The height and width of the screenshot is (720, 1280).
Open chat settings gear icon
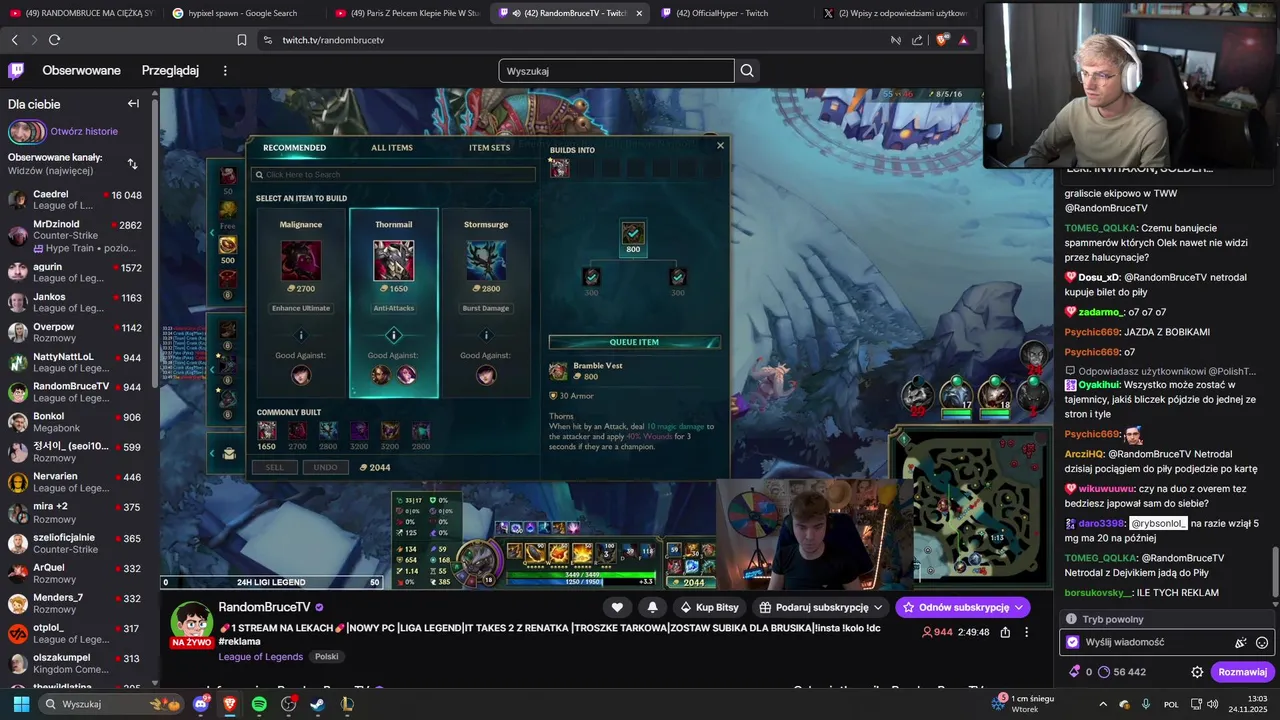1197,672
